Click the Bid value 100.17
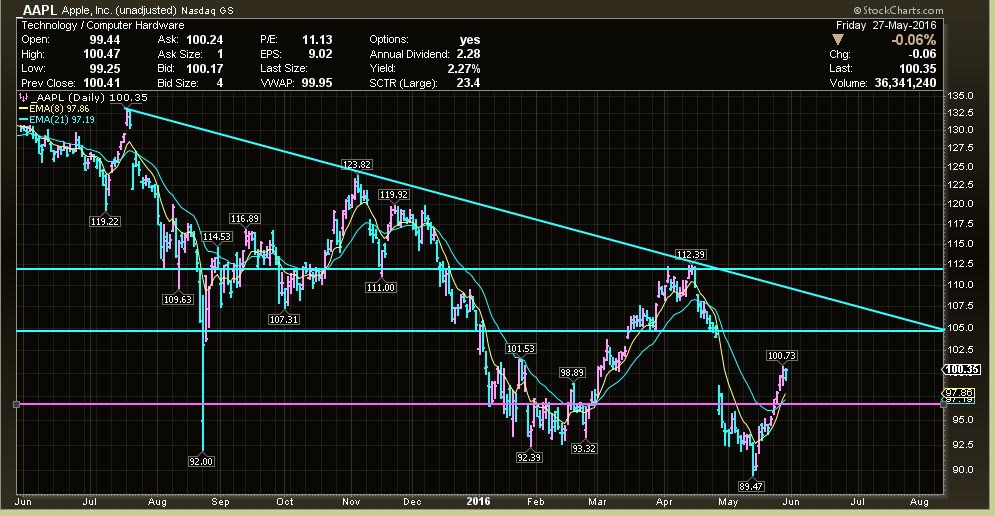Viewport: 995px width, 516px height. click(x=204, y=69)
